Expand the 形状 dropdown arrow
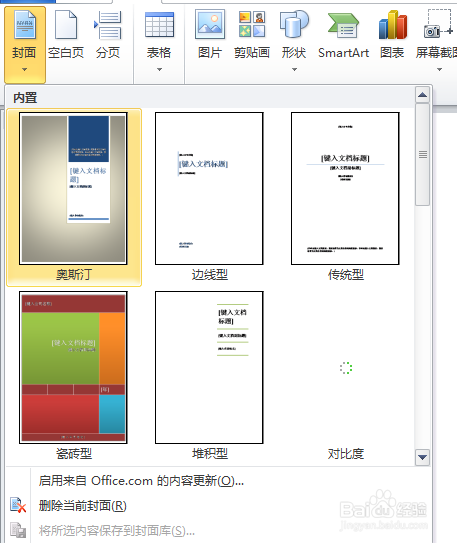457x543 pixels. point(294,70)
